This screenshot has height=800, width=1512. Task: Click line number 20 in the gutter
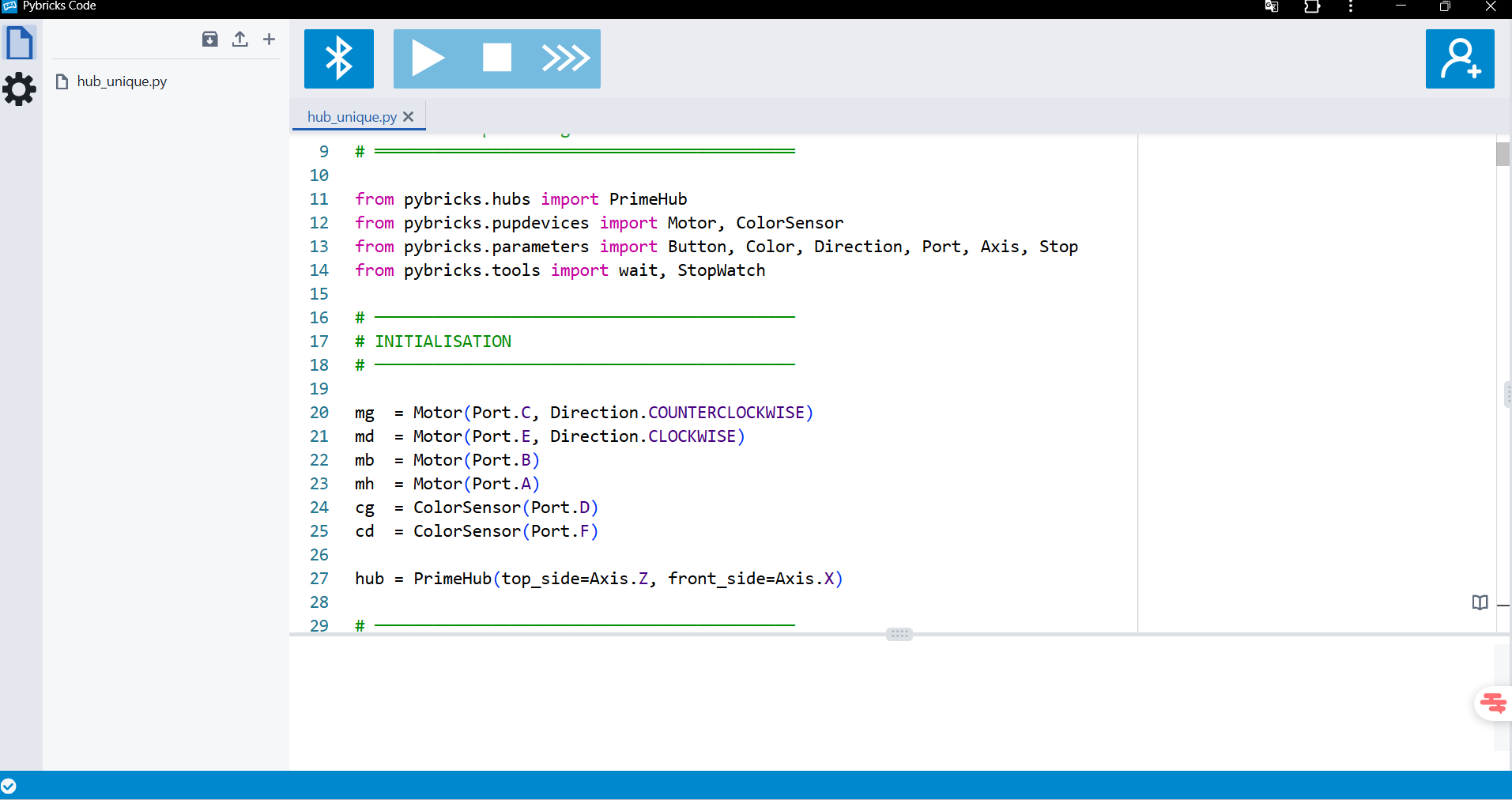(319, 413)
